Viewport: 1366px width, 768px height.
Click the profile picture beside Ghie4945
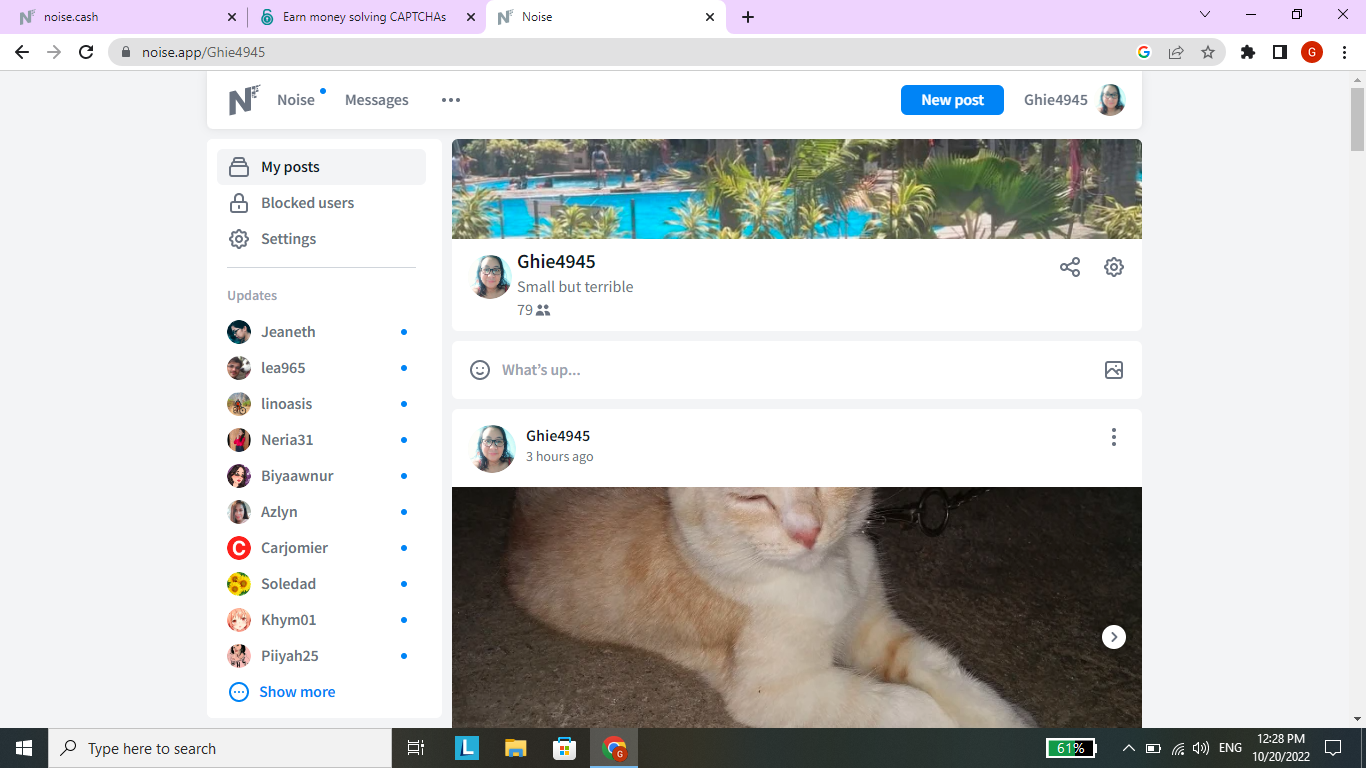pos(492,277)
